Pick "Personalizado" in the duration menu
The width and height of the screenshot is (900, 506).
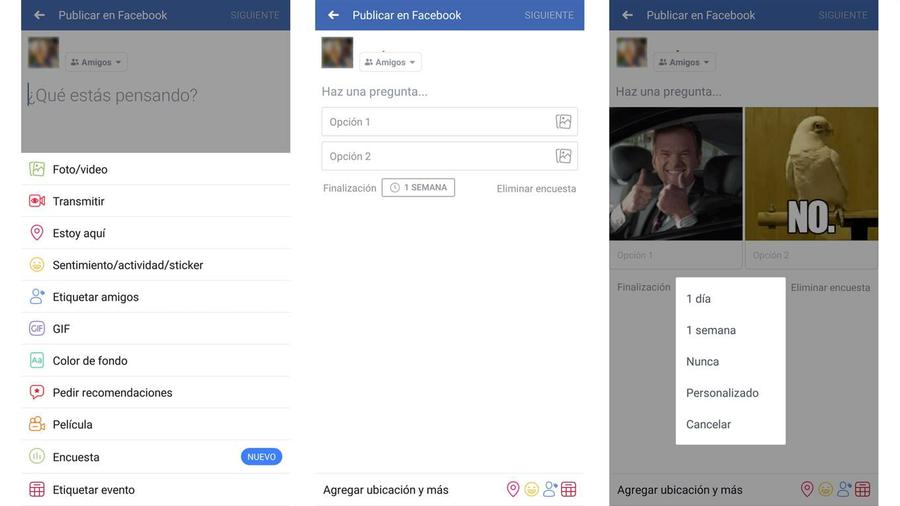[x=722, y=393]
